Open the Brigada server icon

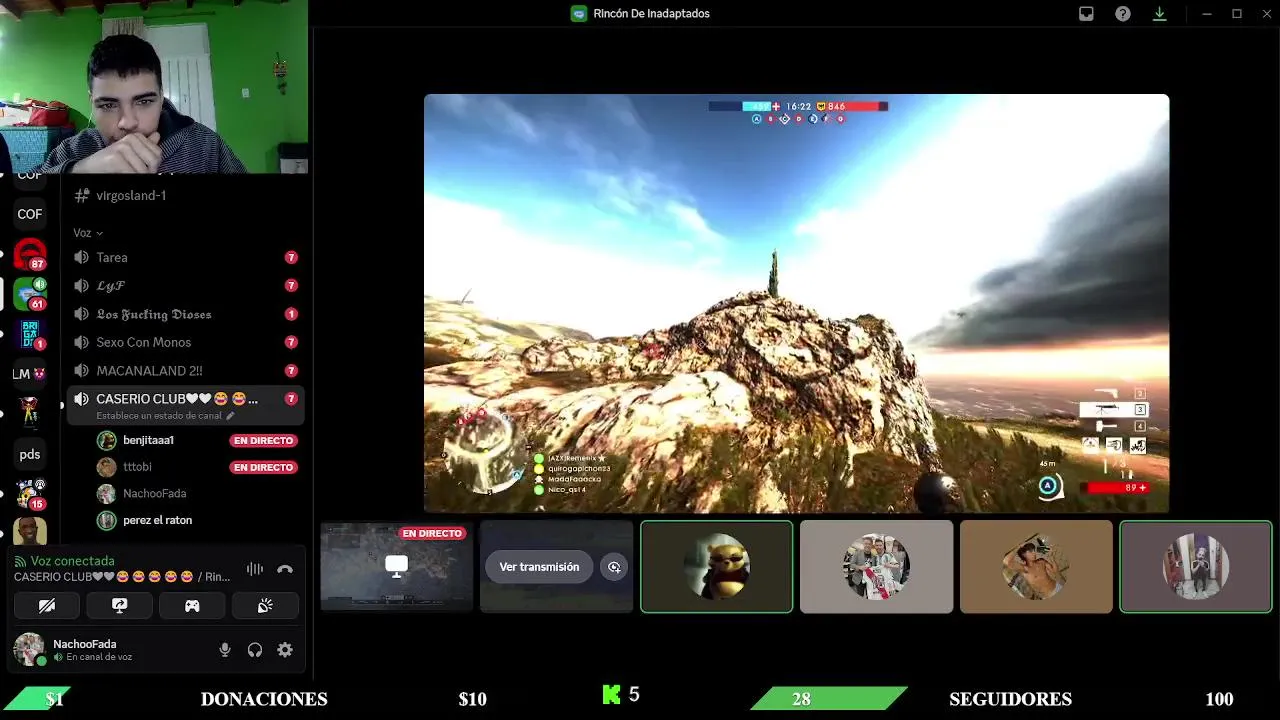[x=30, y=334]
